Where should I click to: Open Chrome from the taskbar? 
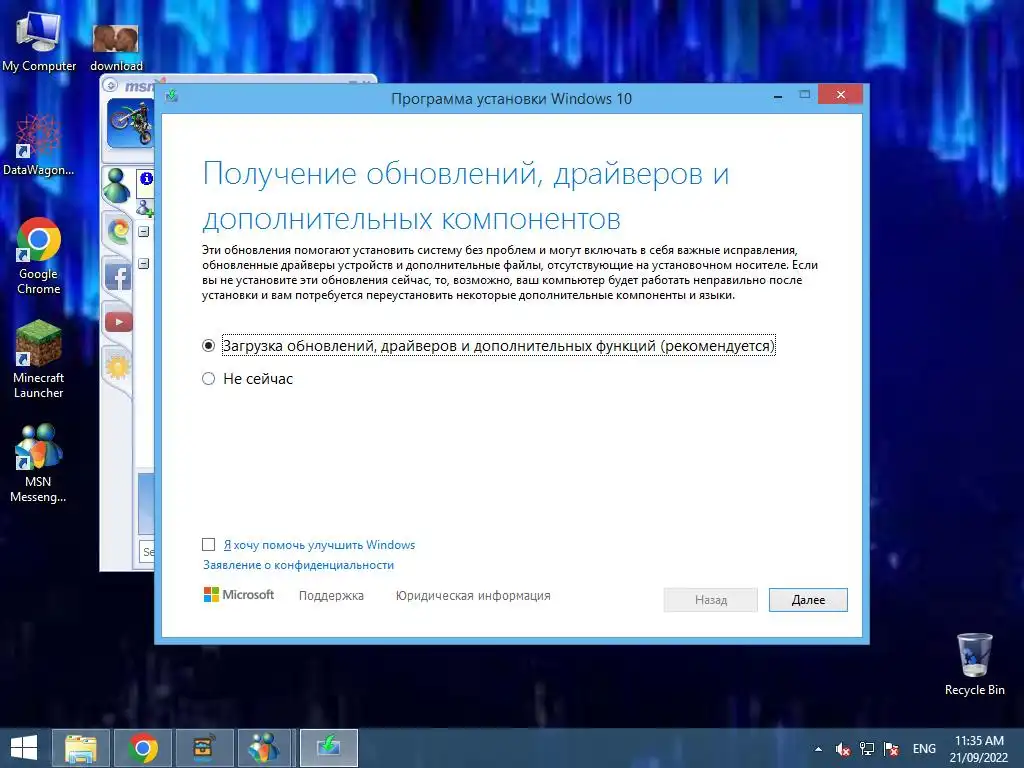[143, 748]
